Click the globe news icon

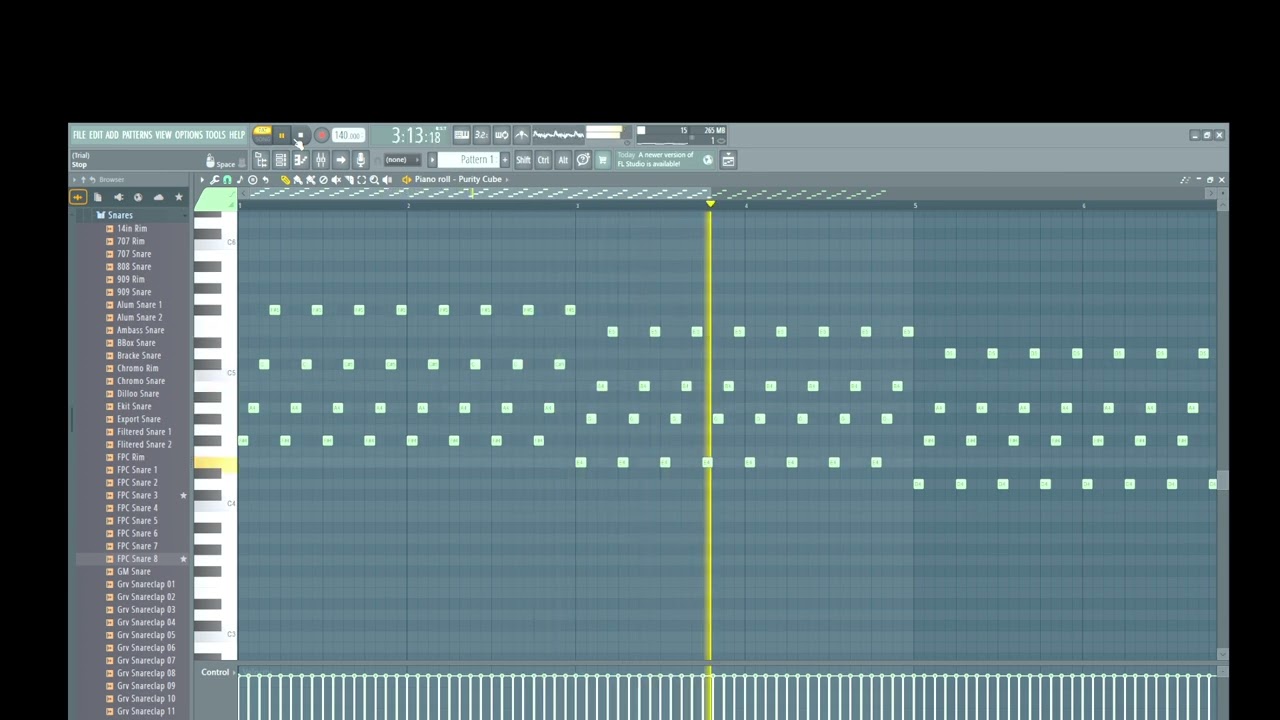coord(708,160)
